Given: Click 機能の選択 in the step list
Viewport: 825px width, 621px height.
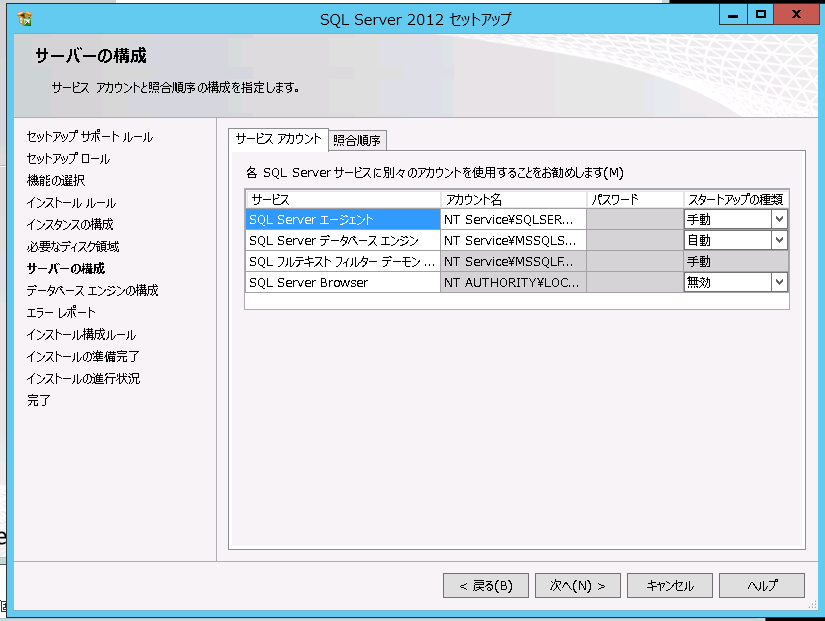Looking at the screenshot, I should click(x=56, y=181).
